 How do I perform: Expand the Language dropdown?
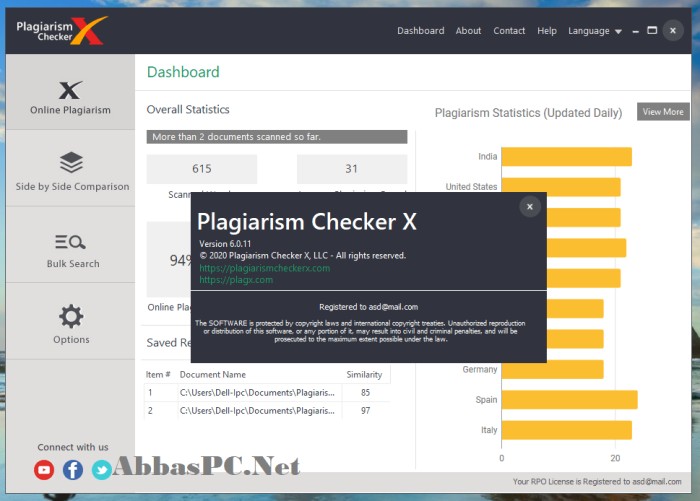(595, 31)
